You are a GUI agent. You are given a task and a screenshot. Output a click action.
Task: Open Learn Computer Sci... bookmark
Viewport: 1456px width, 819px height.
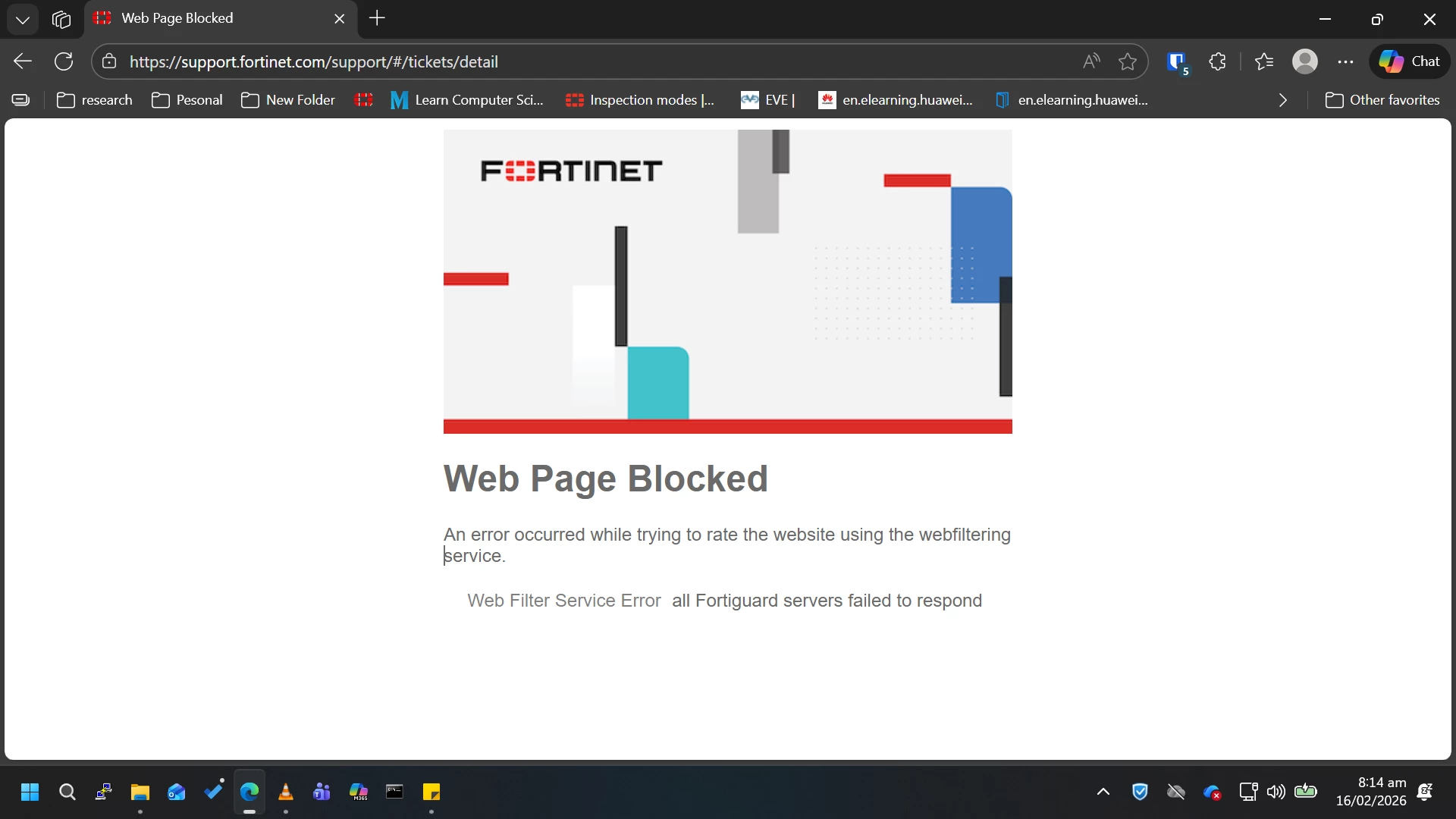coord(467,100)
